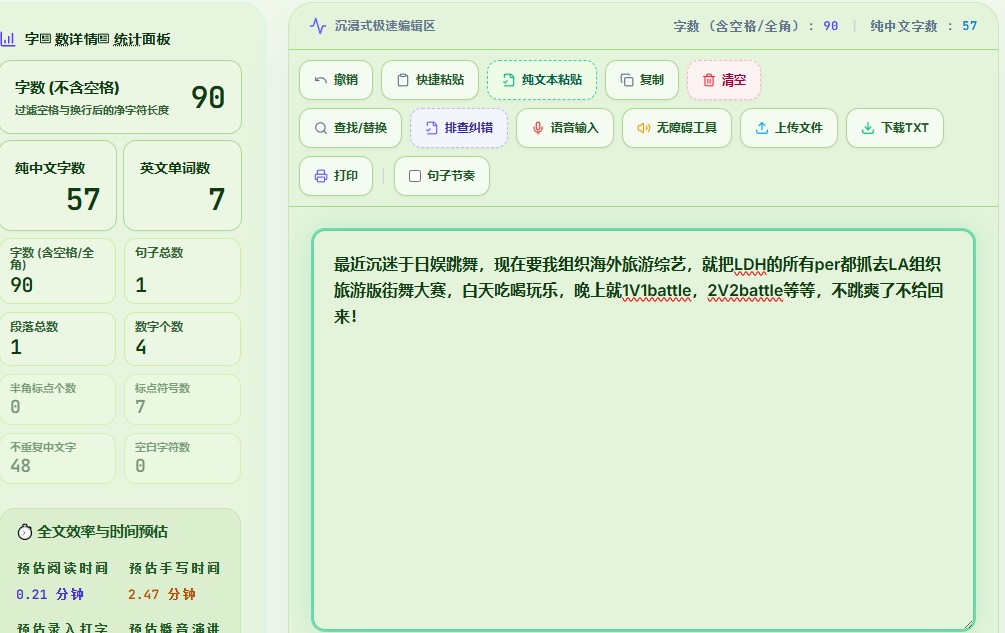Select the 纯文本粘贴 plain-text paste button
The width and height of the screenshot is (1005, 633).
click(542, 80)
